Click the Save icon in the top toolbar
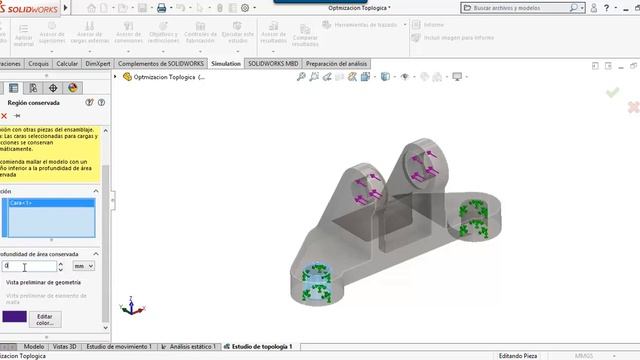640x360 pixels. coord(142,8)
